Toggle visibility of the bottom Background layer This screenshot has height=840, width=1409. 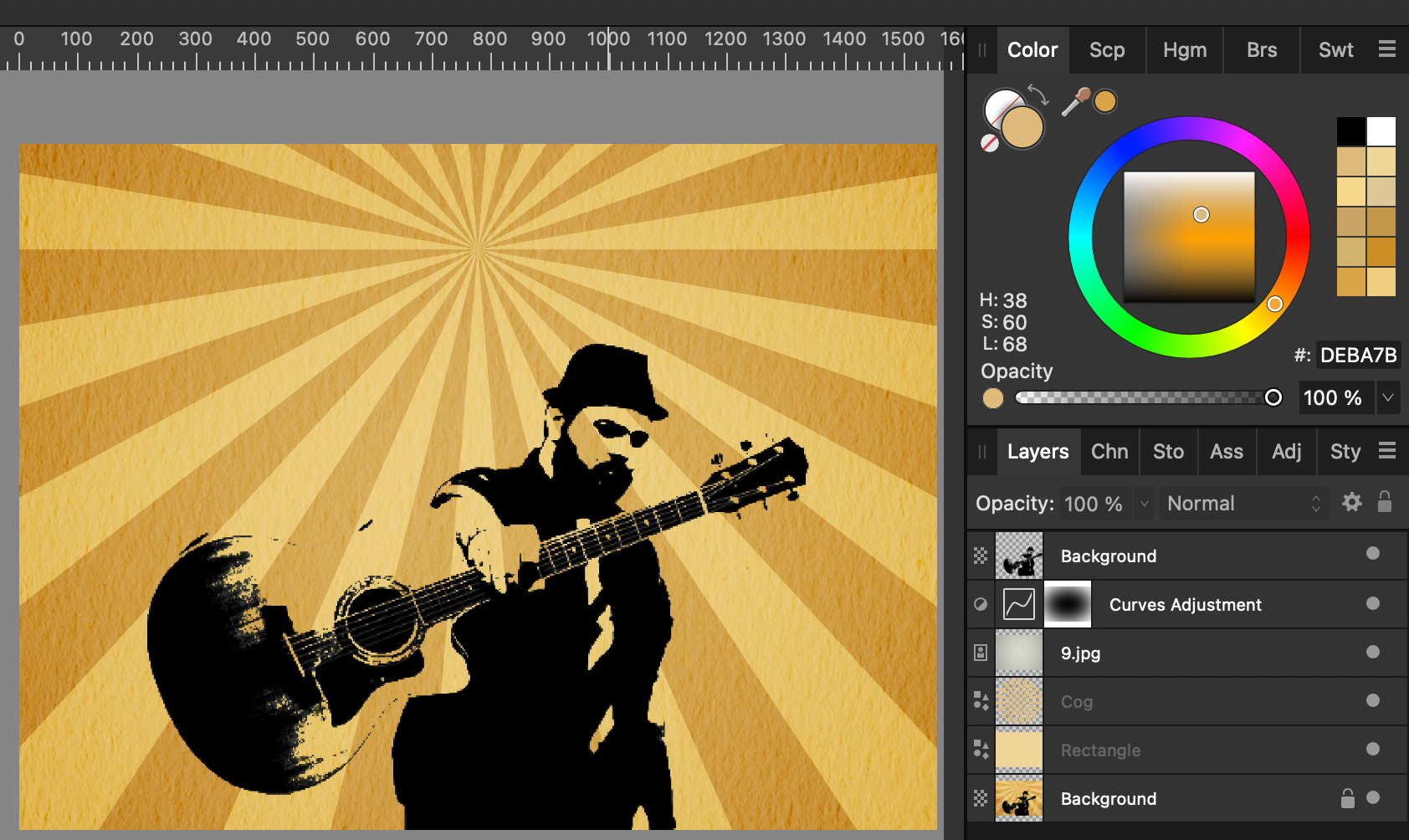pyautogui.click(x=1373, y=797)
